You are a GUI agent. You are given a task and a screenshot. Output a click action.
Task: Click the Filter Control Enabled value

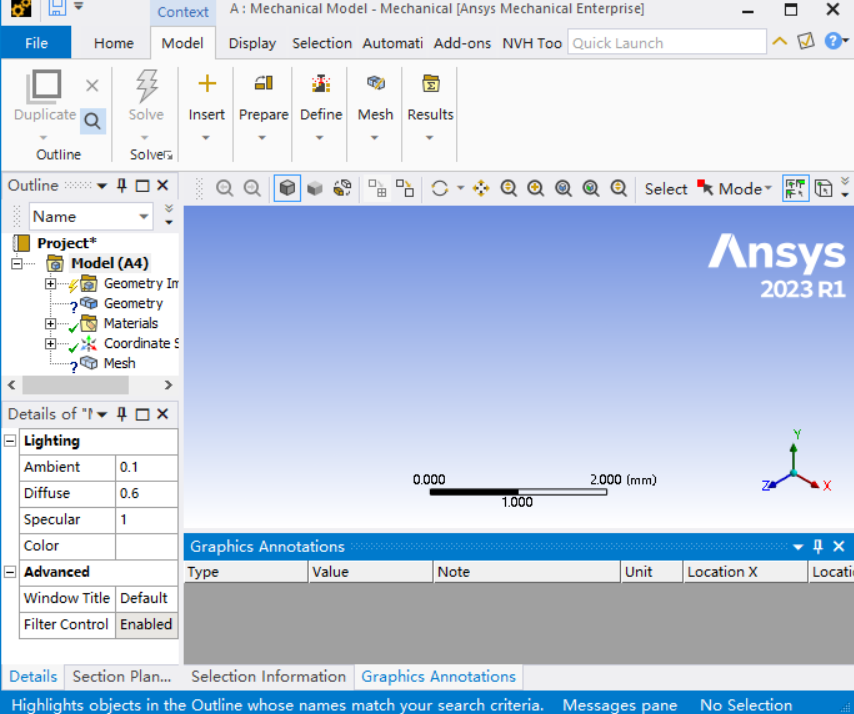click(146, 624)
